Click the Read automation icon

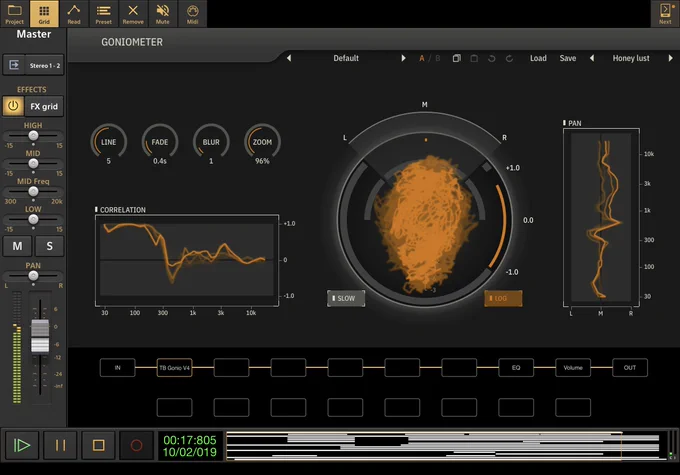pos(74,13)
